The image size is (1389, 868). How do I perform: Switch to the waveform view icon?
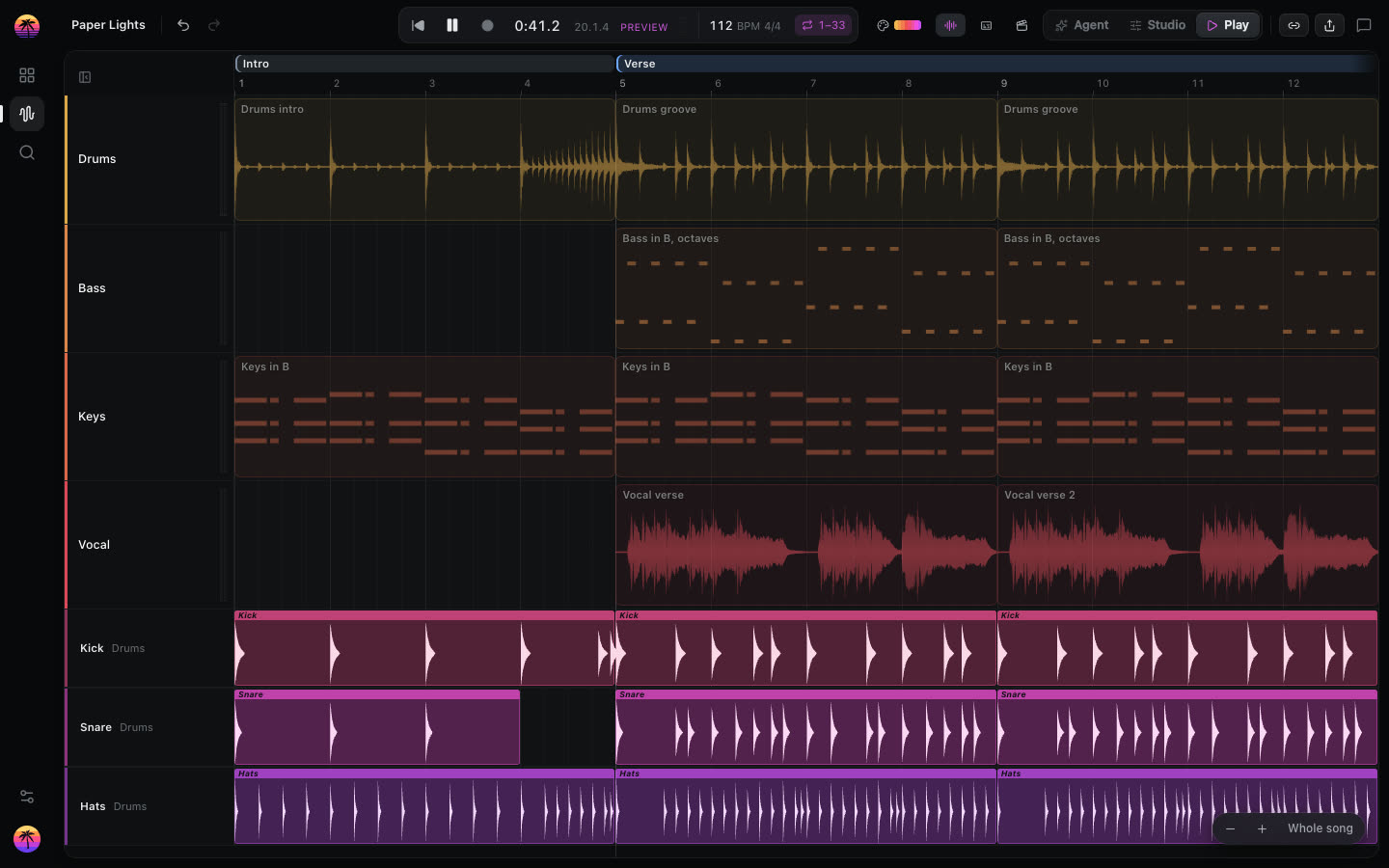tap(950, 25)
